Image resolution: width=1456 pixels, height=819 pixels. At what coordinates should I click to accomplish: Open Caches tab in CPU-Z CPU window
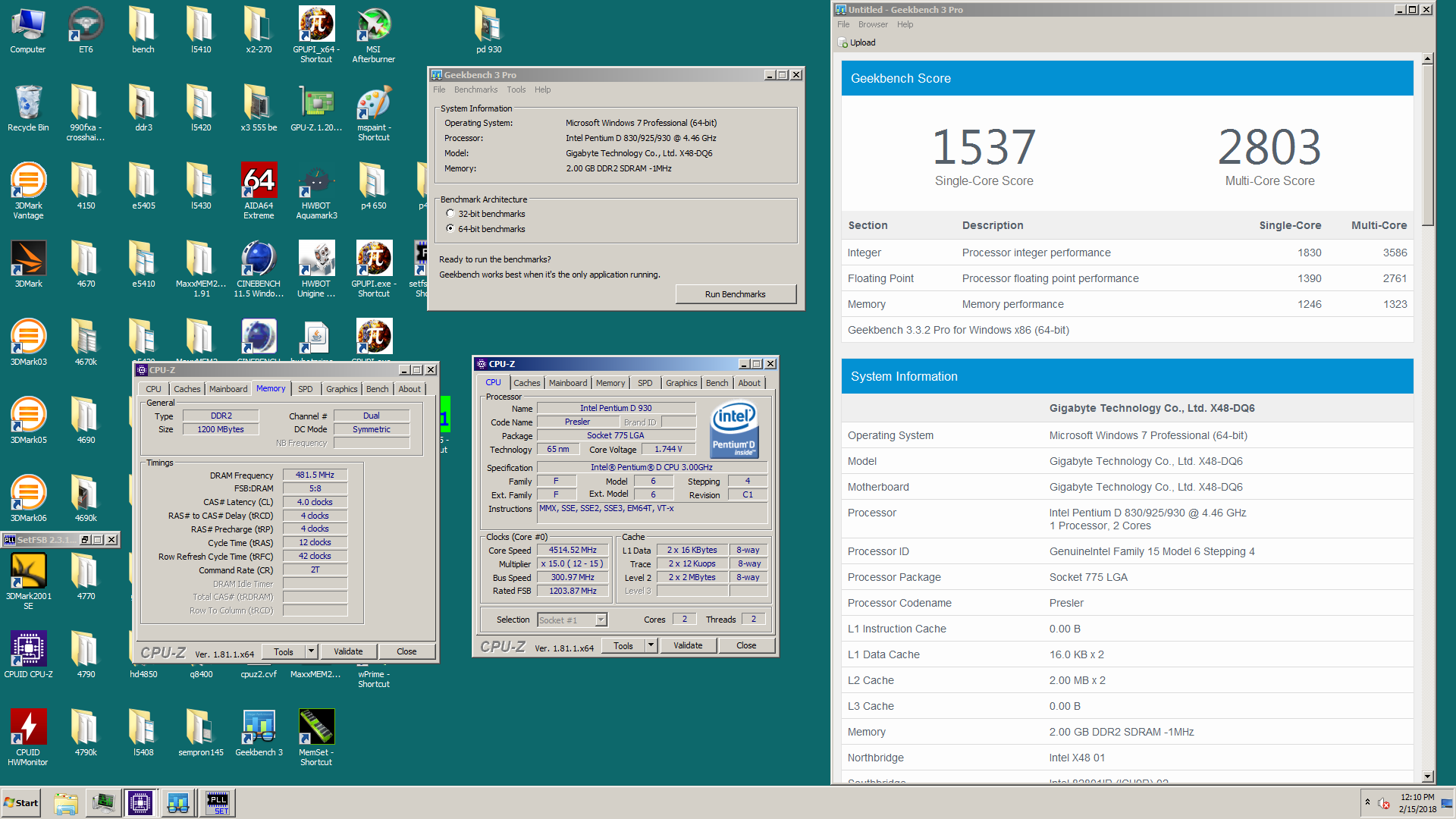526,383
